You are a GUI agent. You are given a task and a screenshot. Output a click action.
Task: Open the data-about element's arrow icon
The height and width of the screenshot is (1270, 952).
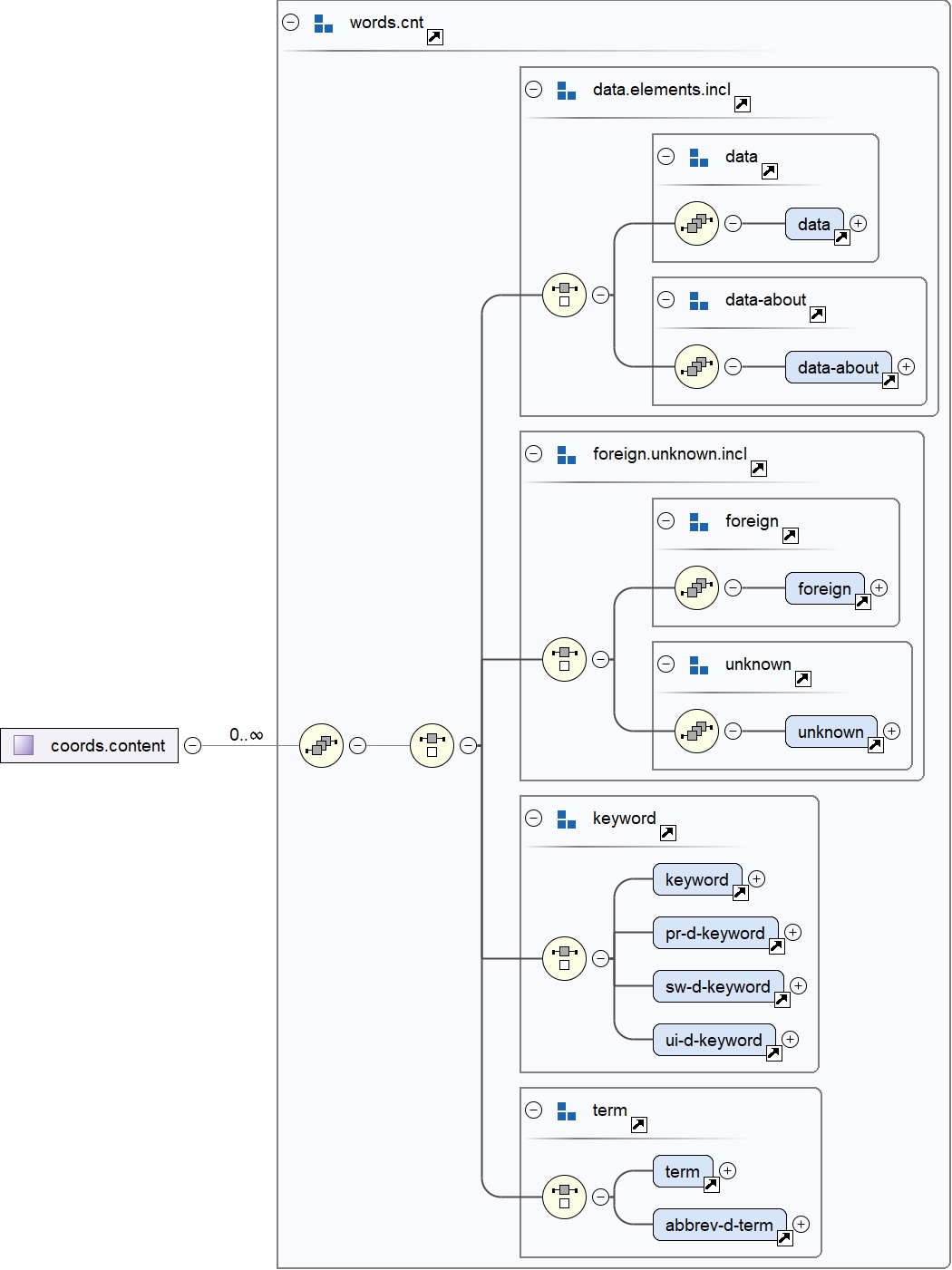(889, 380)
